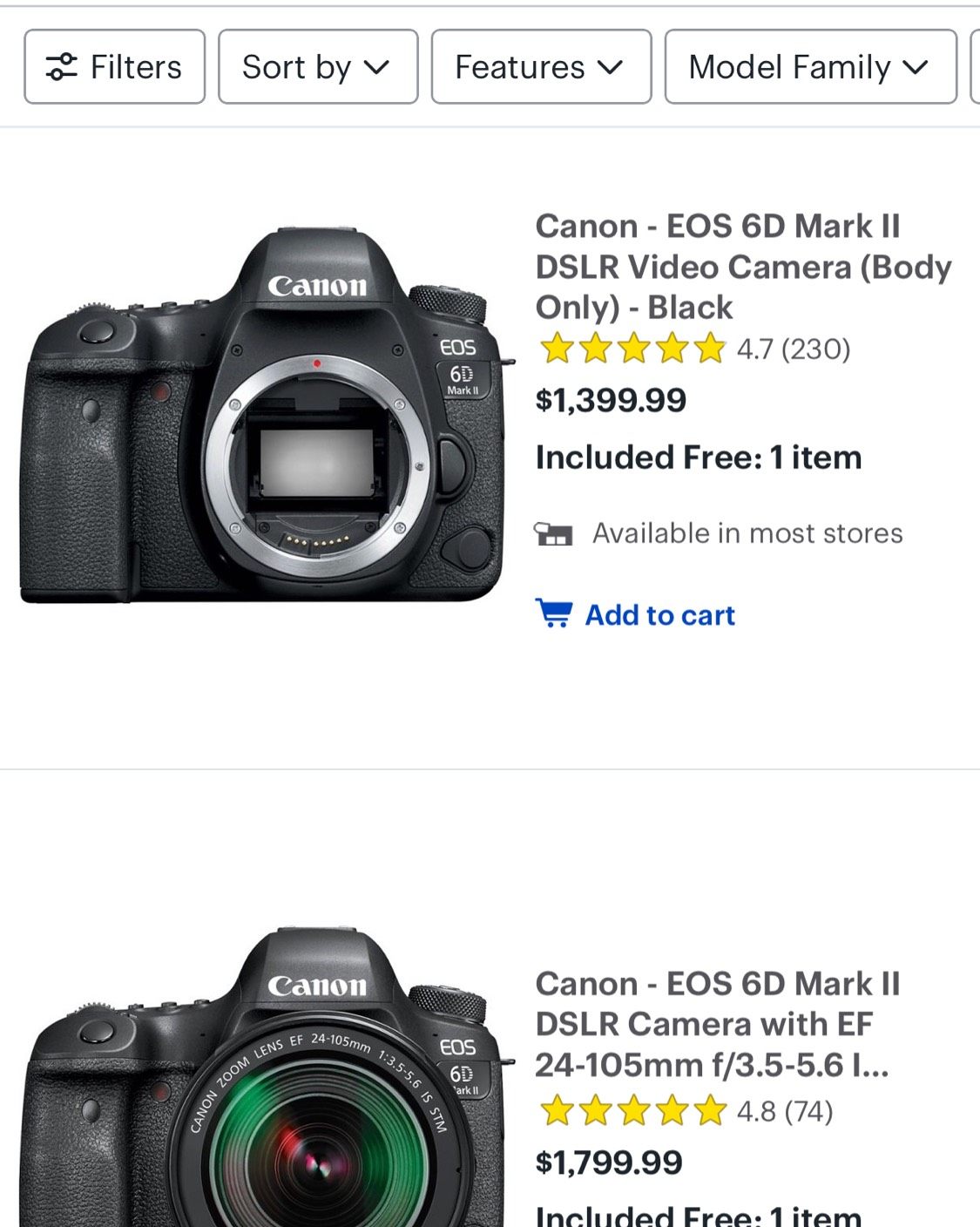
Task: View camera with lens product image
Action: pyautogui.click(x=263, y=1081)
